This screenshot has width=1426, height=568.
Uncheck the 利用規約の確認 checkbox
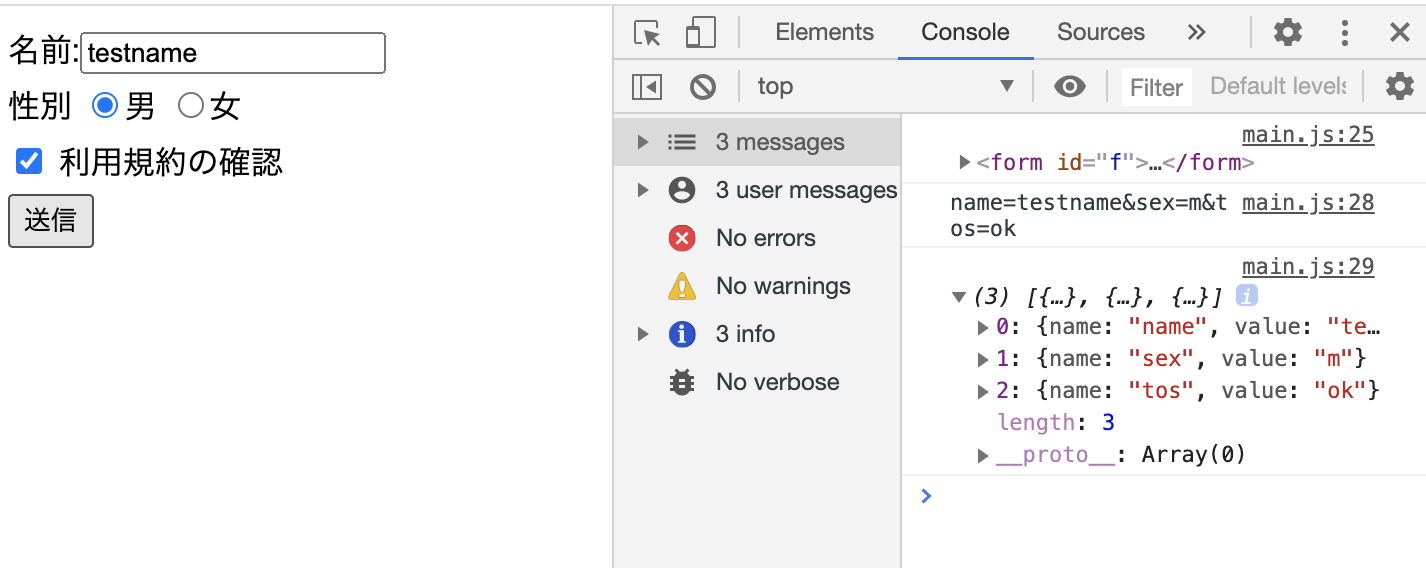[30, 160]
